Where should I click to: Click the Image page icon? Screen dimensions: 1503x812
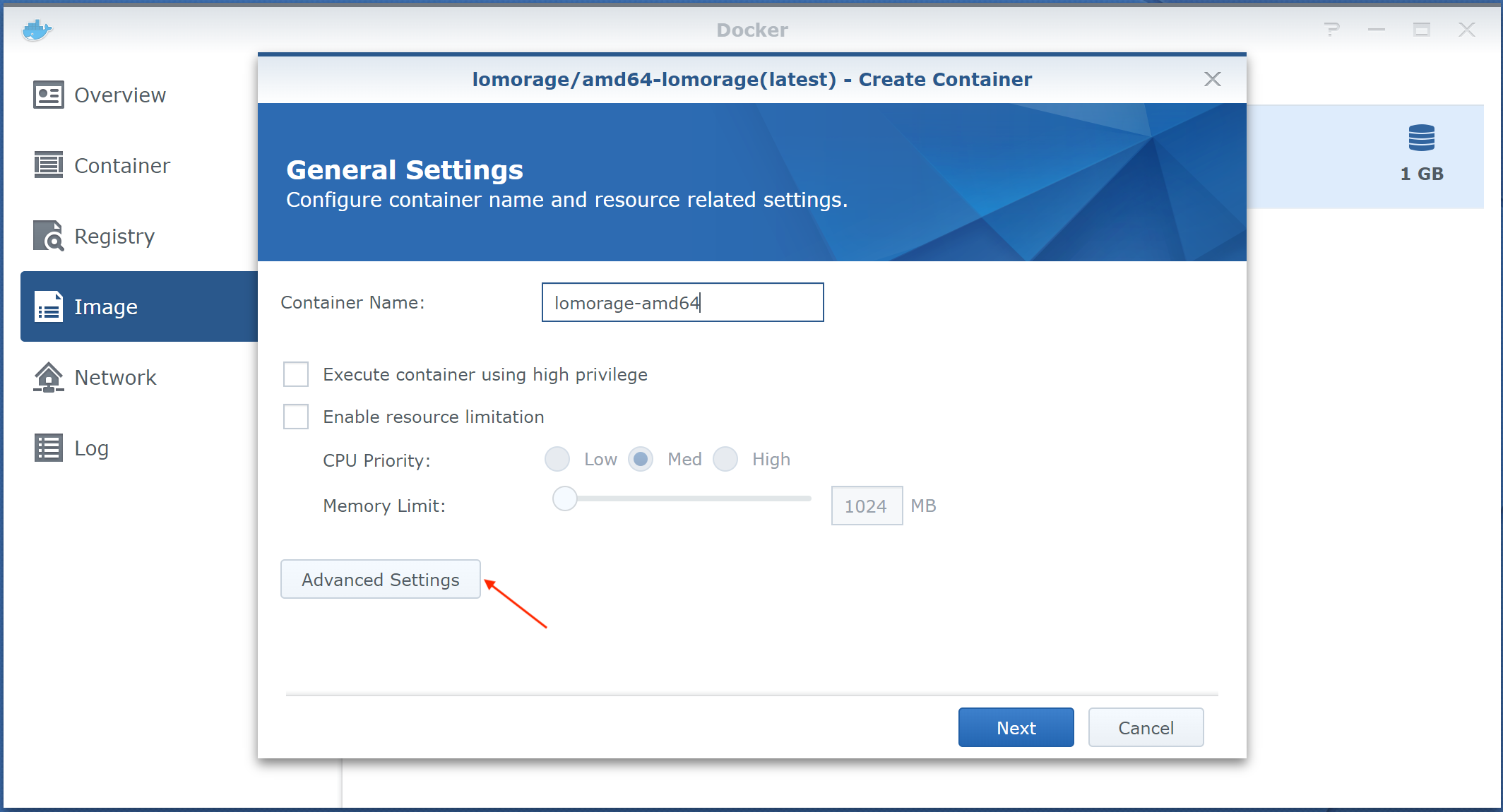[x=48, y=306]
